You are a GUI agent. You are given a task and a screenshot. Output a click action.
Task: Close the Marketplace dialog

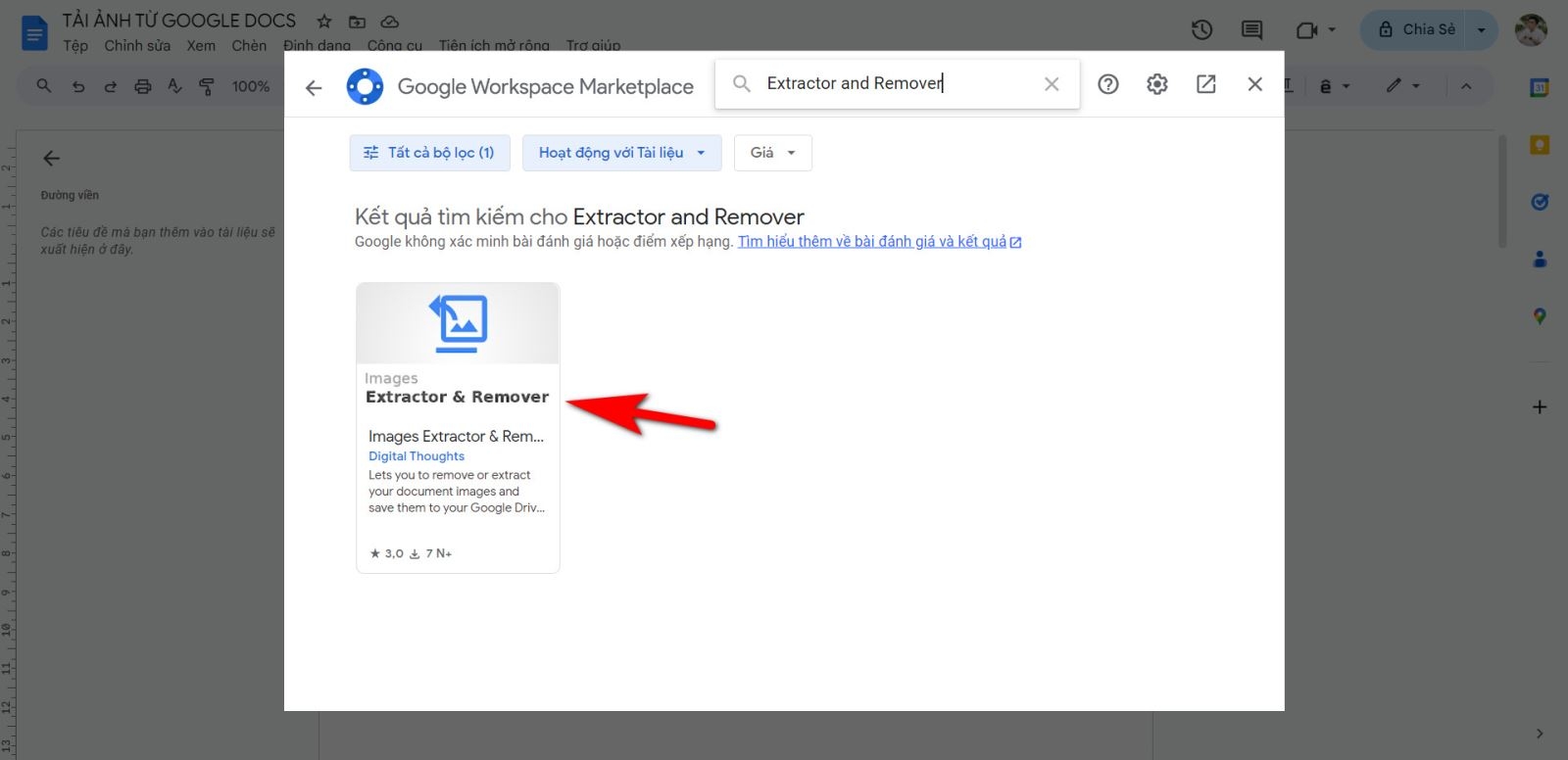(1254, 84)
